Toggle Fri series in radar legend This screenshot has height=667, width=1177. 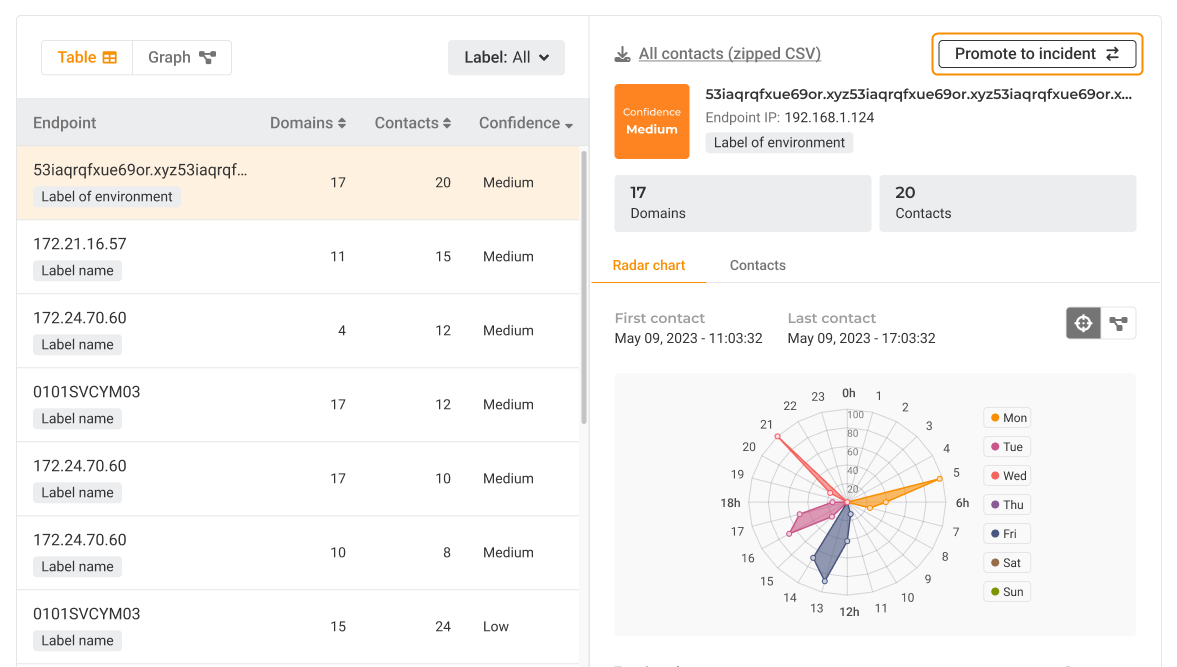point(1007,533)
